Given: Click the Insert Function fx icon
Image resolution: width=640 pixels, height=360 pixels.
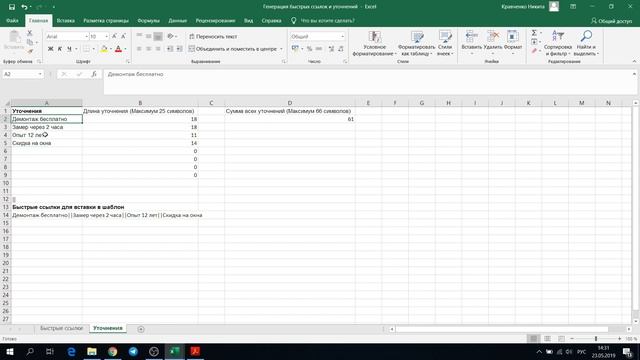Looking at the screenshot, I should [94, 74].
